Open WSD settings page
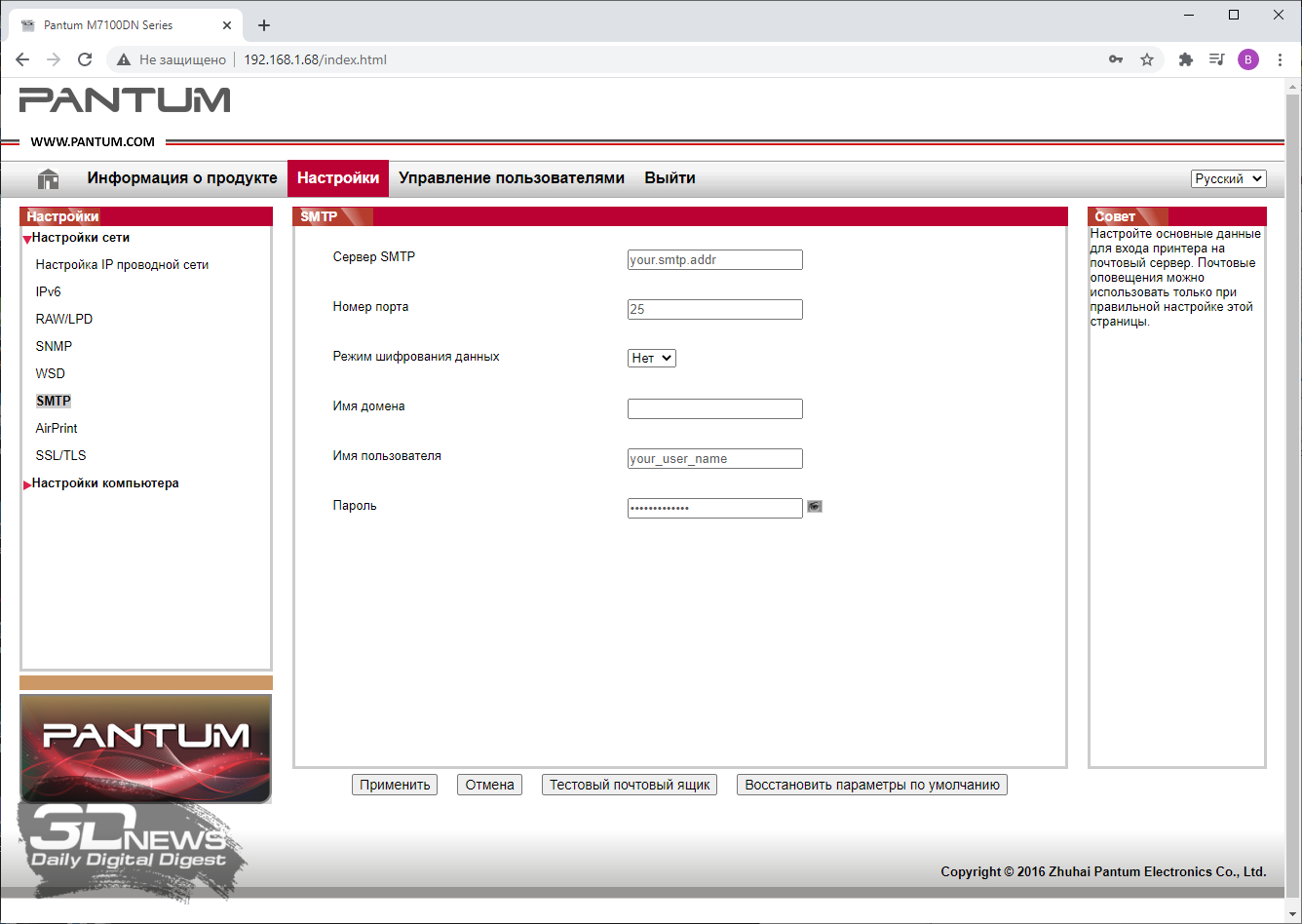 point(51,373)
